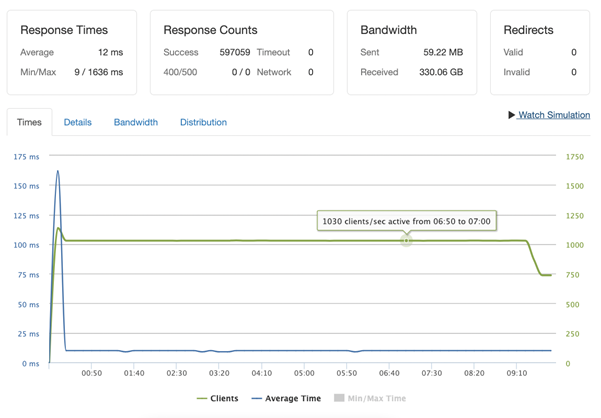601x418 pixels.
Task: Click the Response Counts card heading
Action: click(x=210, y=30)
